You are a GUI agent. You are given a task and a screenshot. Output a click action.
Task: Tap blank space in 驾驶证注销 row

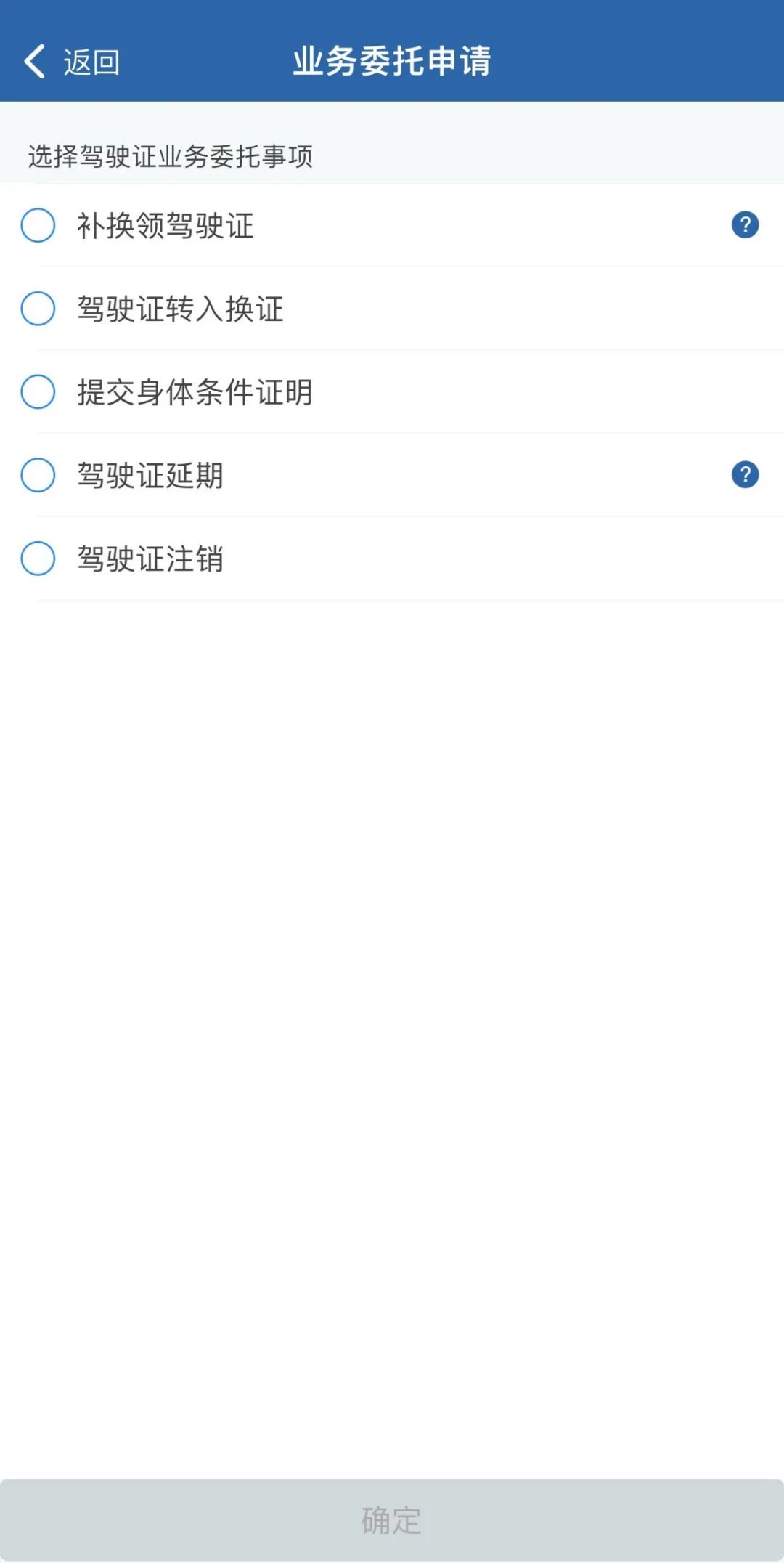(x=494, y=559)
